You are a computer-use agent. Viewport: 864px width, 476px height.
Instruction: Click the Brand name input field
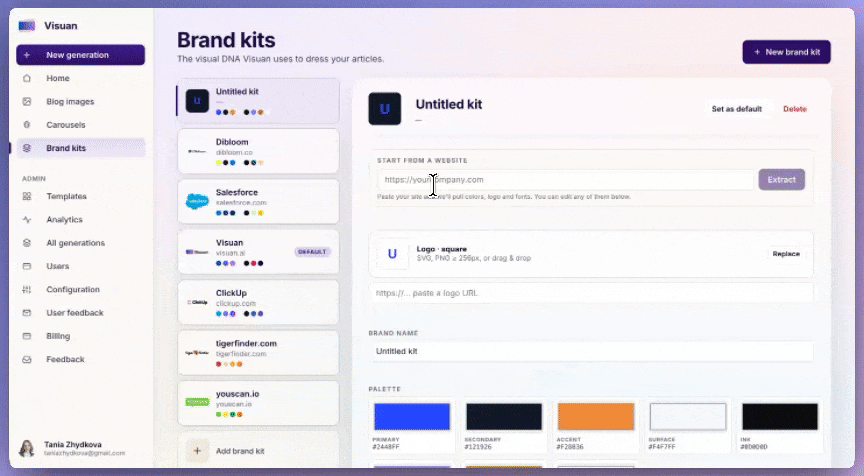591,351
